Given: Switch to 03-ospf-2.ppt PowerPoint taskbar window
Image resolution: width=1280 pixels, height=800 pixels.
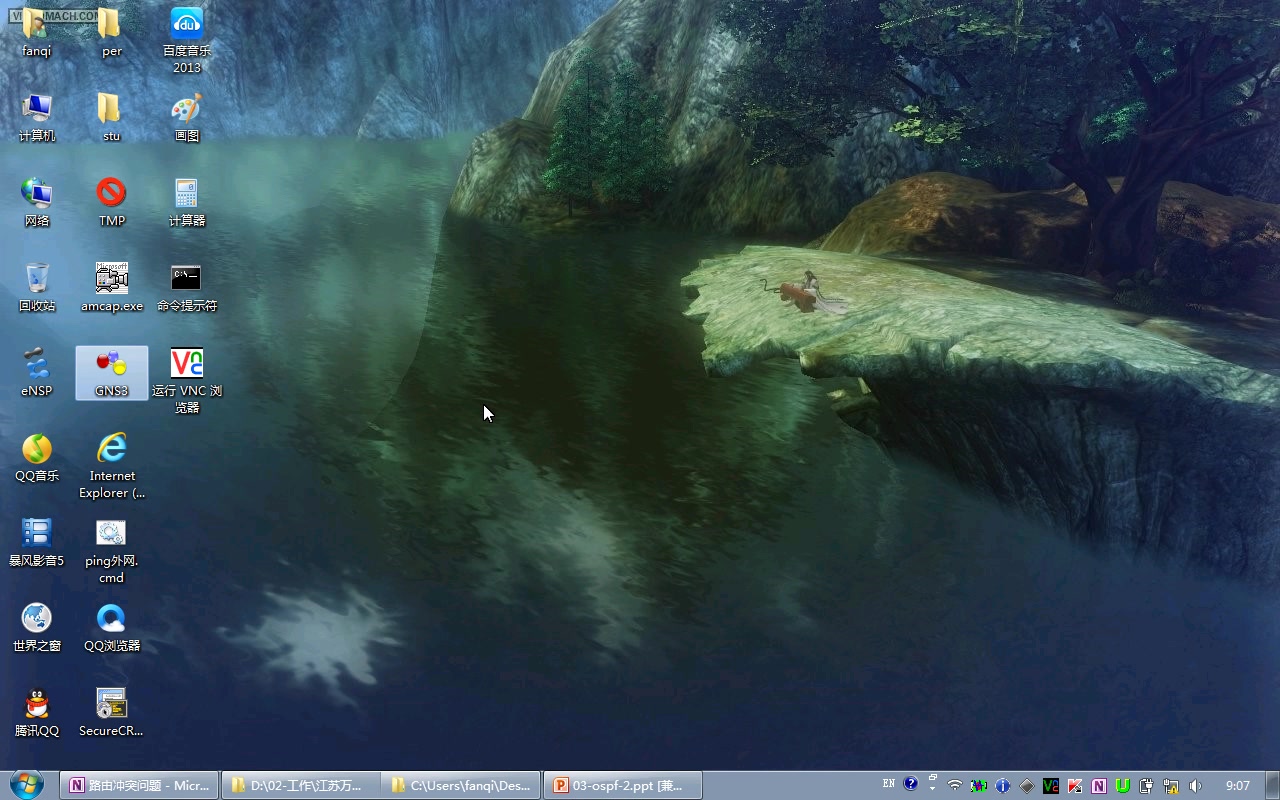Looking at the screenshot, I should (622, 785).
